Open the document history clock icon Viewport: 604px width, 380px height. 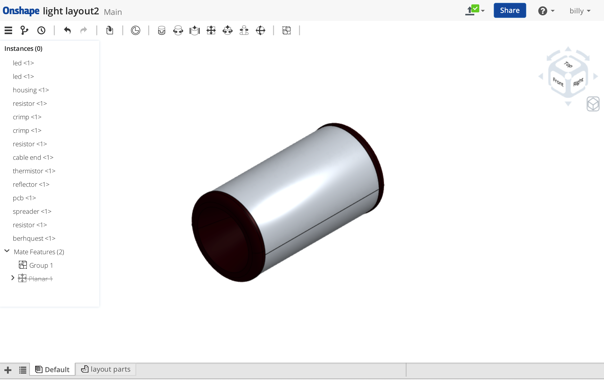tap(41, 30)
